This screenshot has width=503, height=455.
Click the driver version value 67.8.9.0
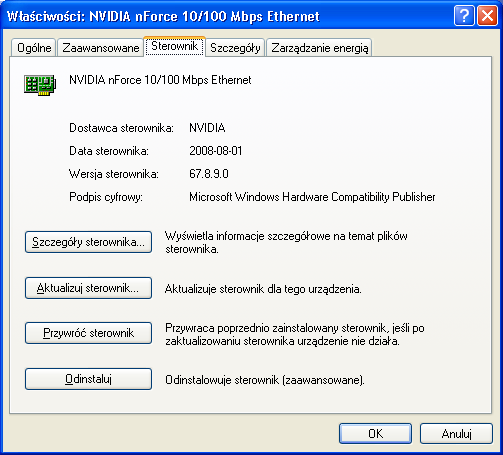(209, 174)
